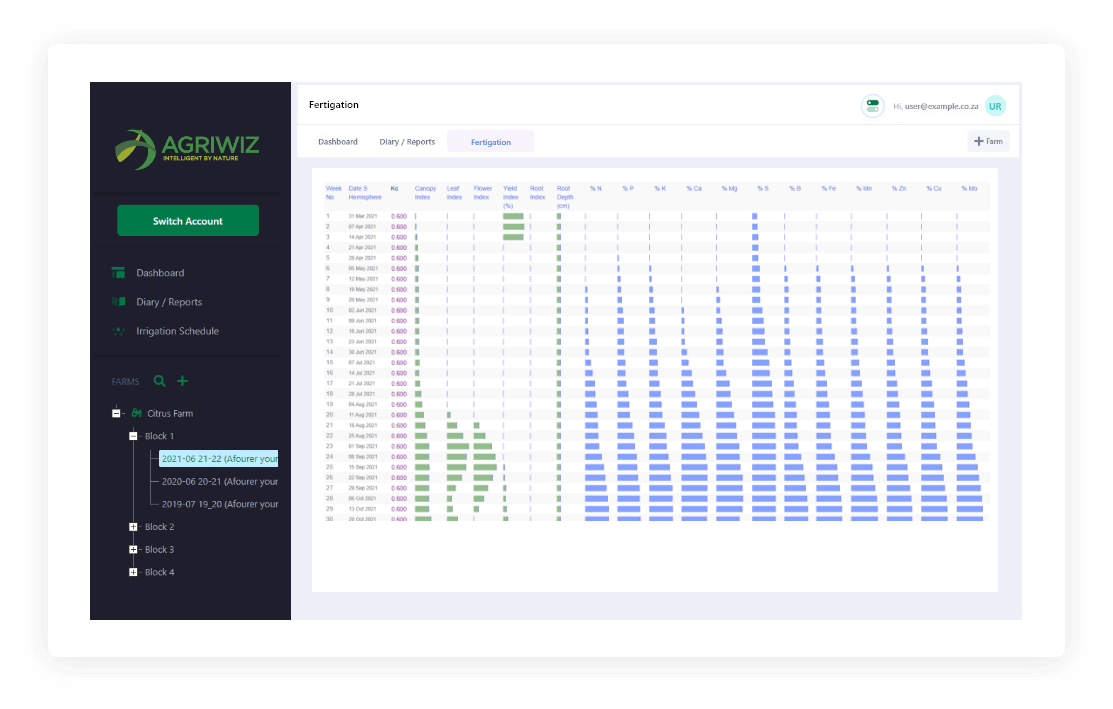This screenshot has width=1113, height=709.
Task: Click the green add farm plus icon
Action: point(183,381)
